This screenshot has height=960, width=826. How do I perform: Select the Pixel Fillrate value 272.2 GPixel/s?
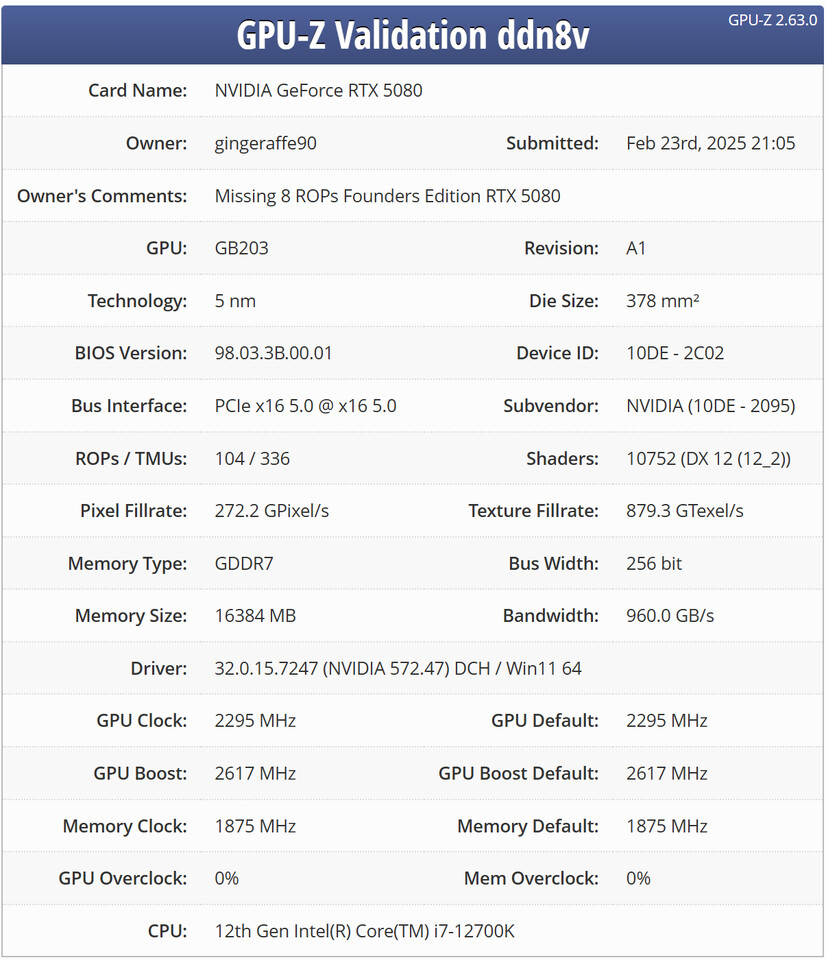272,511
